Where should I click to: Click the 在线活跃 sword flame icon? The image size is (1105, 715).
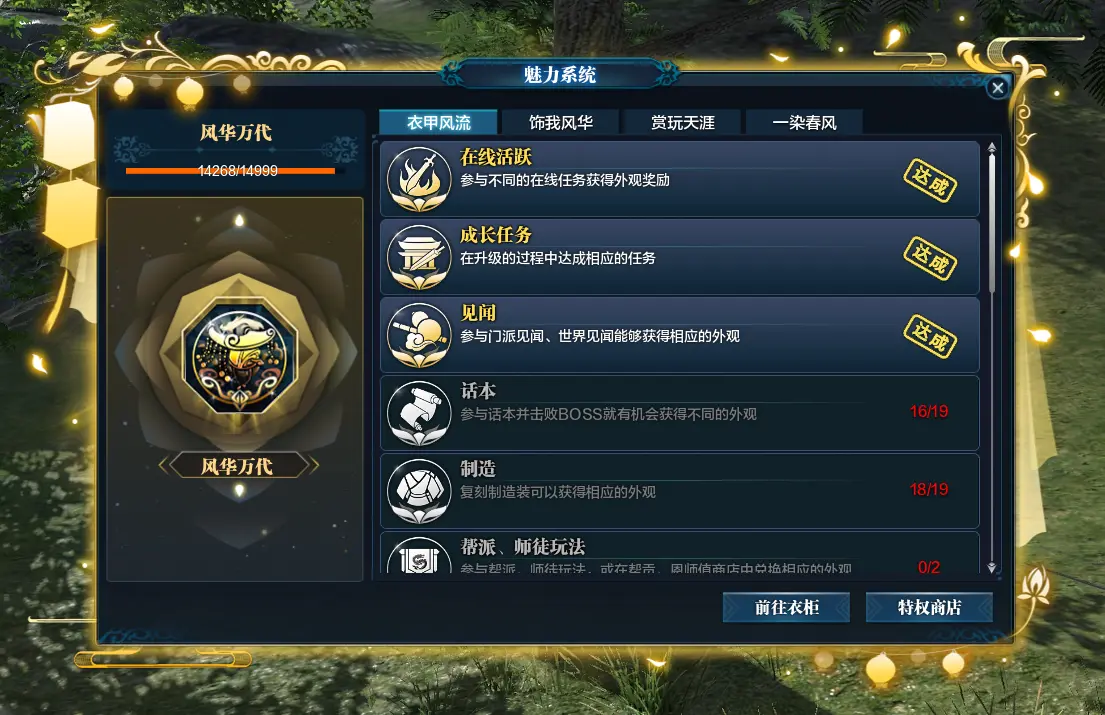(x=419, y=179)
